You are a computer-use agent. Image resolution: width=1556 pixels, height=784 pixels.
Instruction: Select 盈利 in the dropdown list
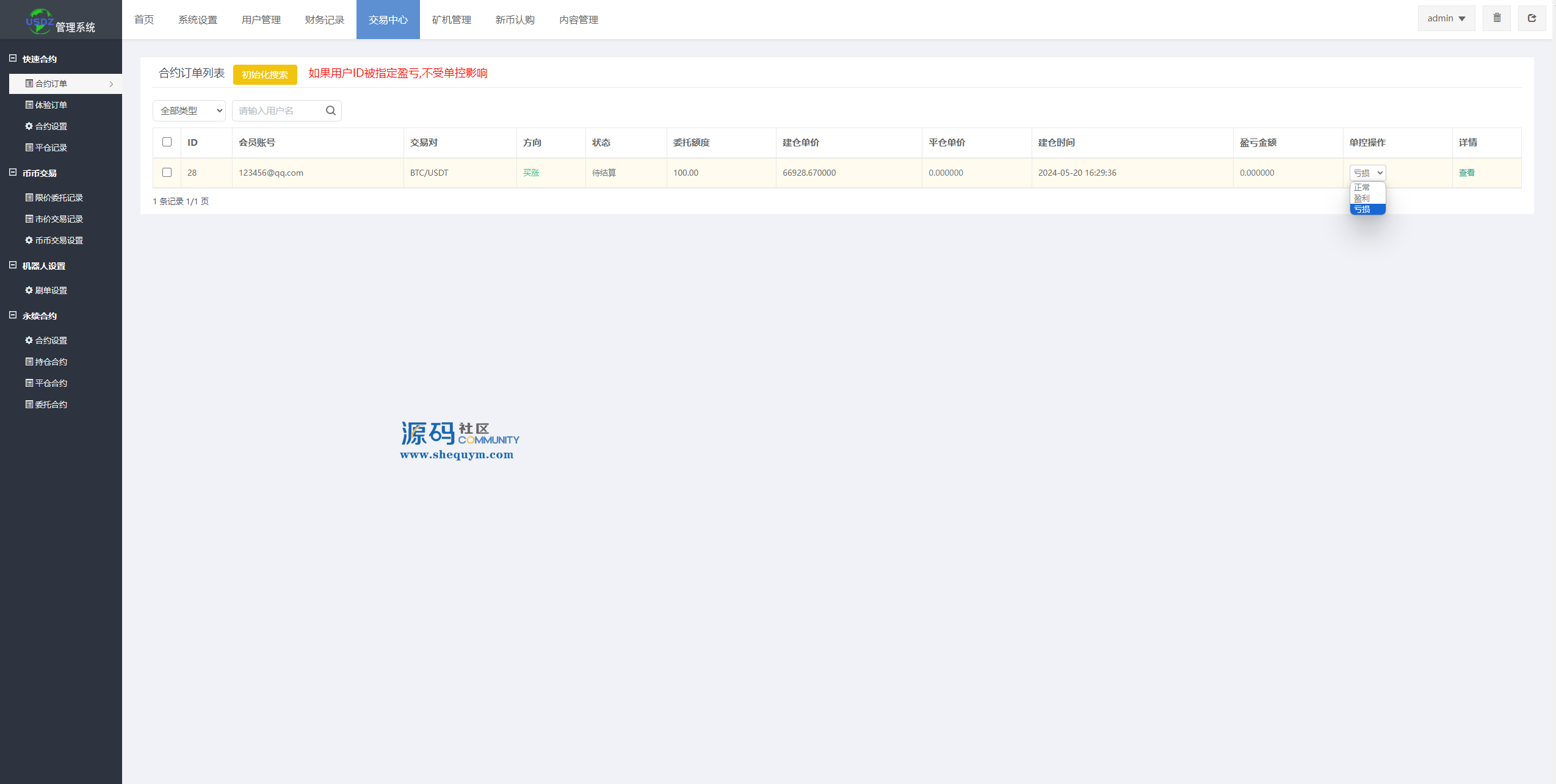click(1367, 198)
